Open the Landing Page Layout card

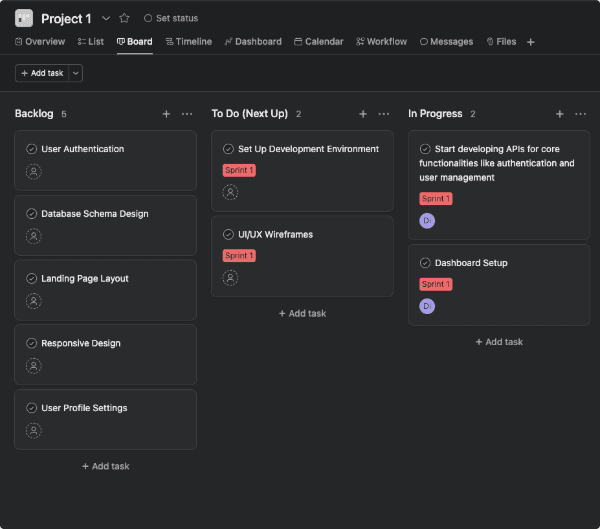[x=106, y=290]
